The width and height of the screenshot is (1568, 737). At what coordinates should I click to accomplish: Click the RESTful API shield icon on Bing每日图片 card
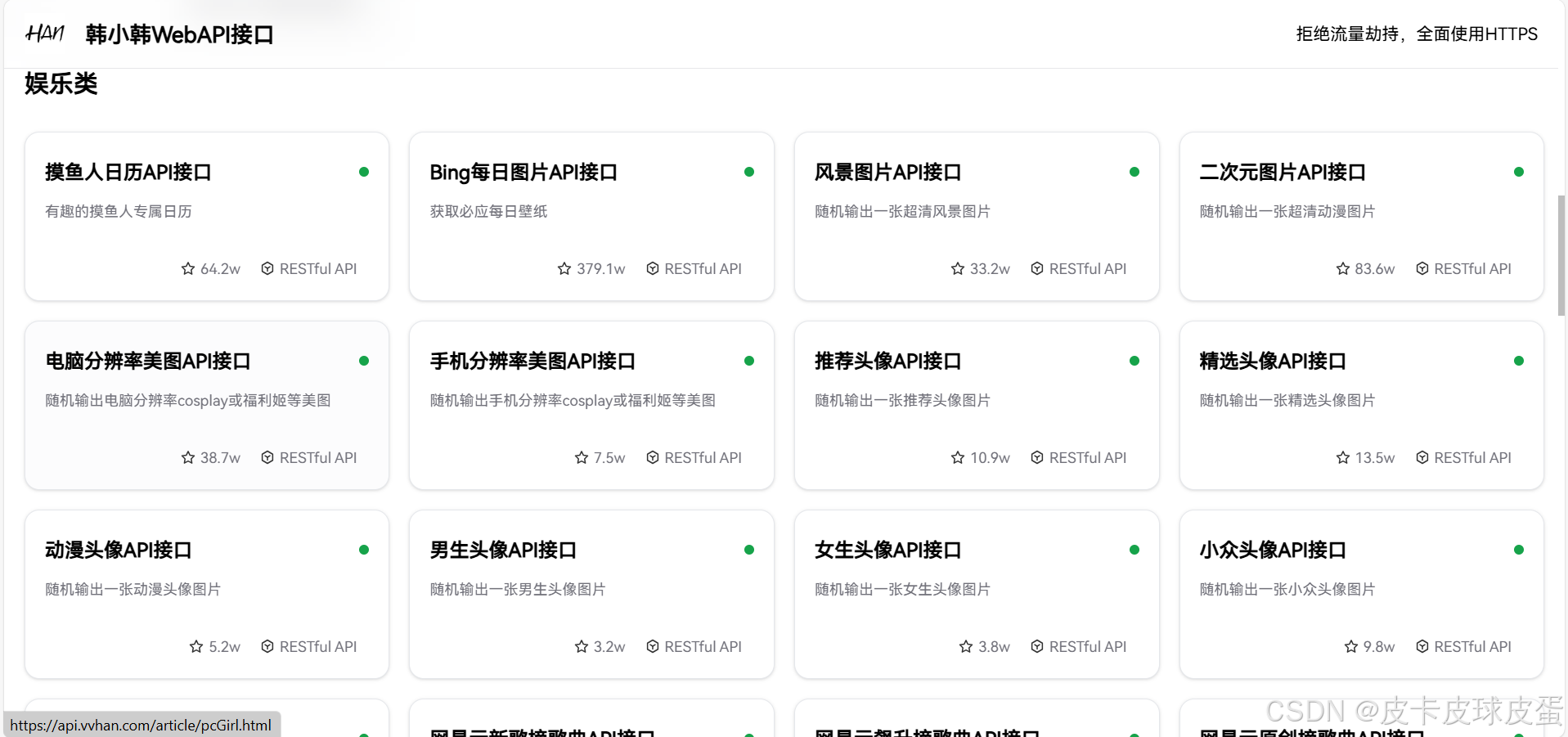(653, 268)
